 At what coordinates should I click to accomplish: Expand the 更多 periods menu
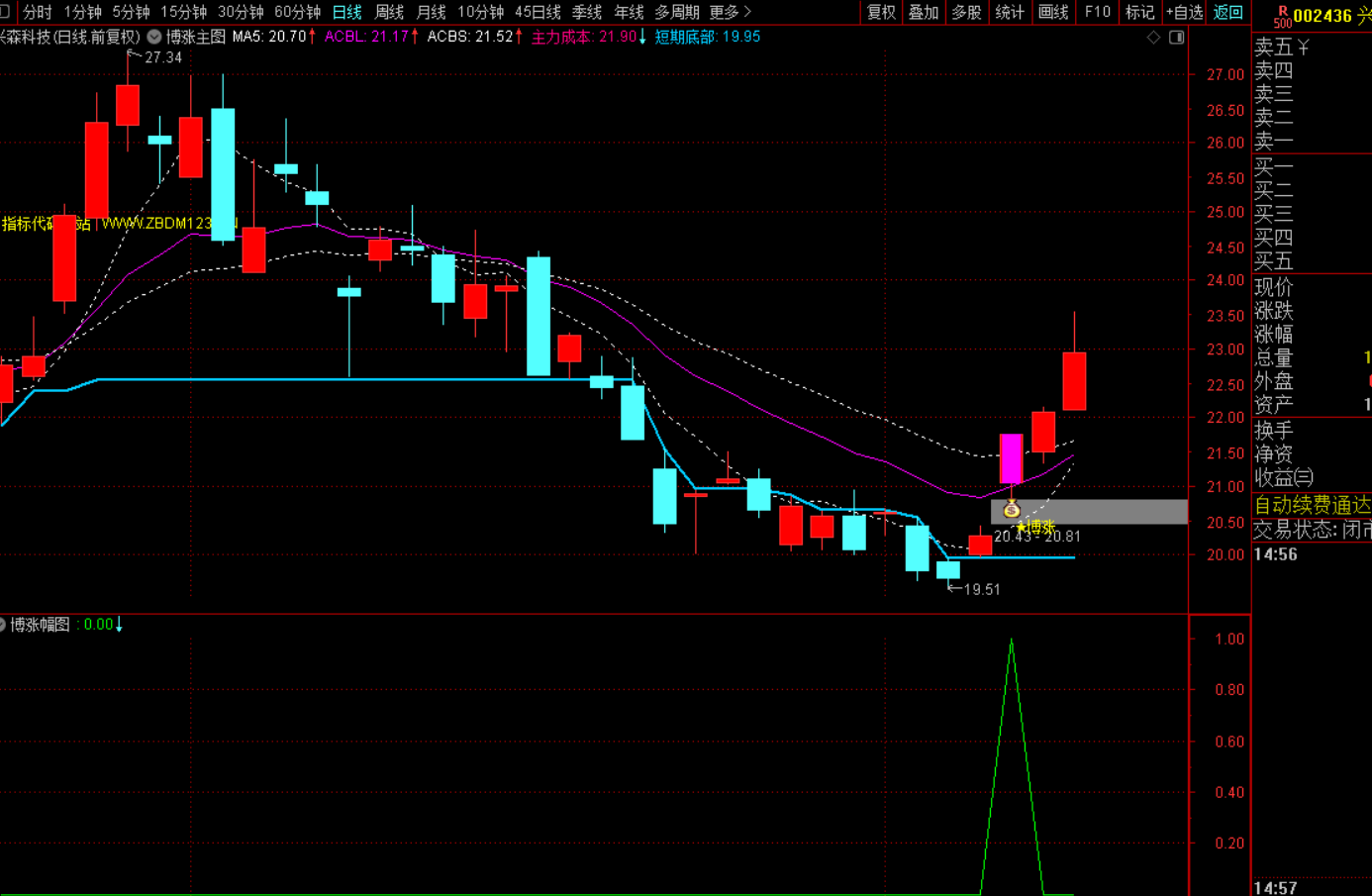pyautogui.click(x=731, y=12)
